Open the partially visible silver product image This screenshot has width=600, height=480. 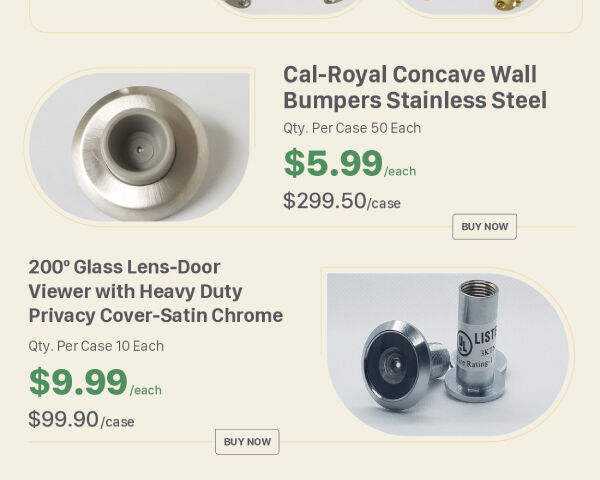[290, 6]
